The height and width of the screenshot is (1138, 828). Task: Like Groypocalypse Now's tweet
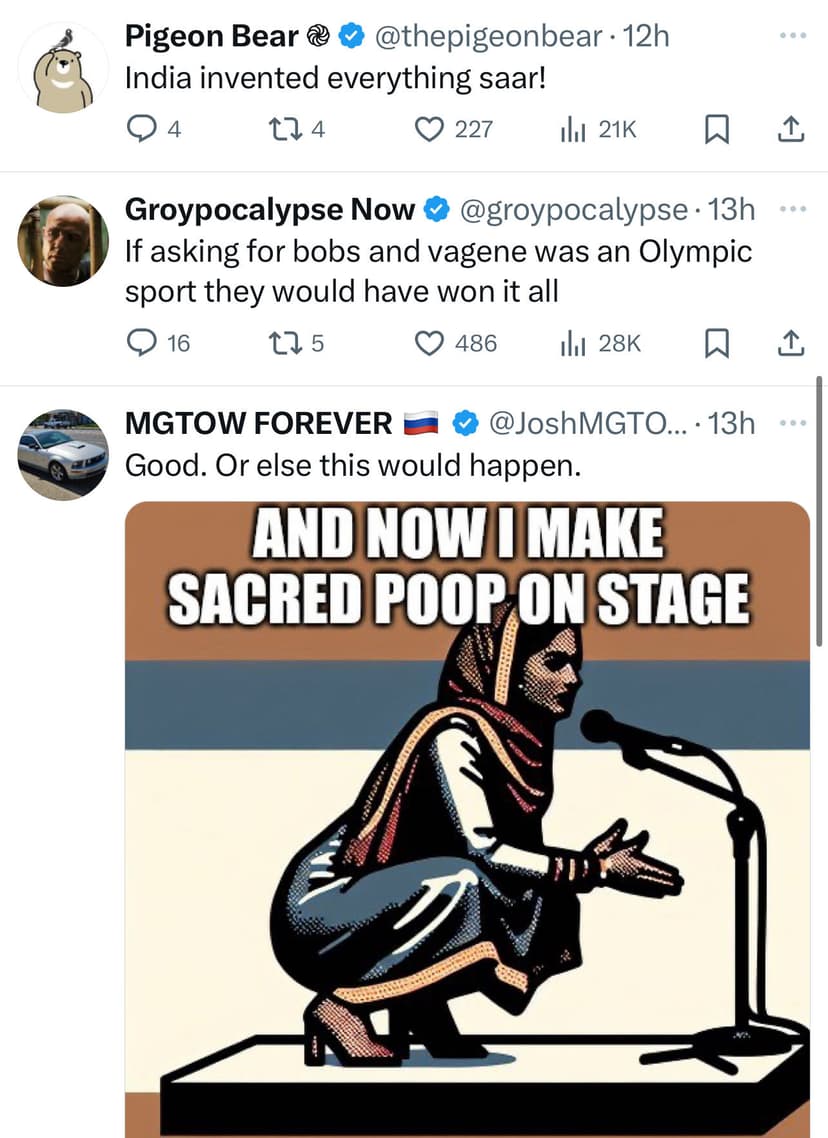[430, 343]
